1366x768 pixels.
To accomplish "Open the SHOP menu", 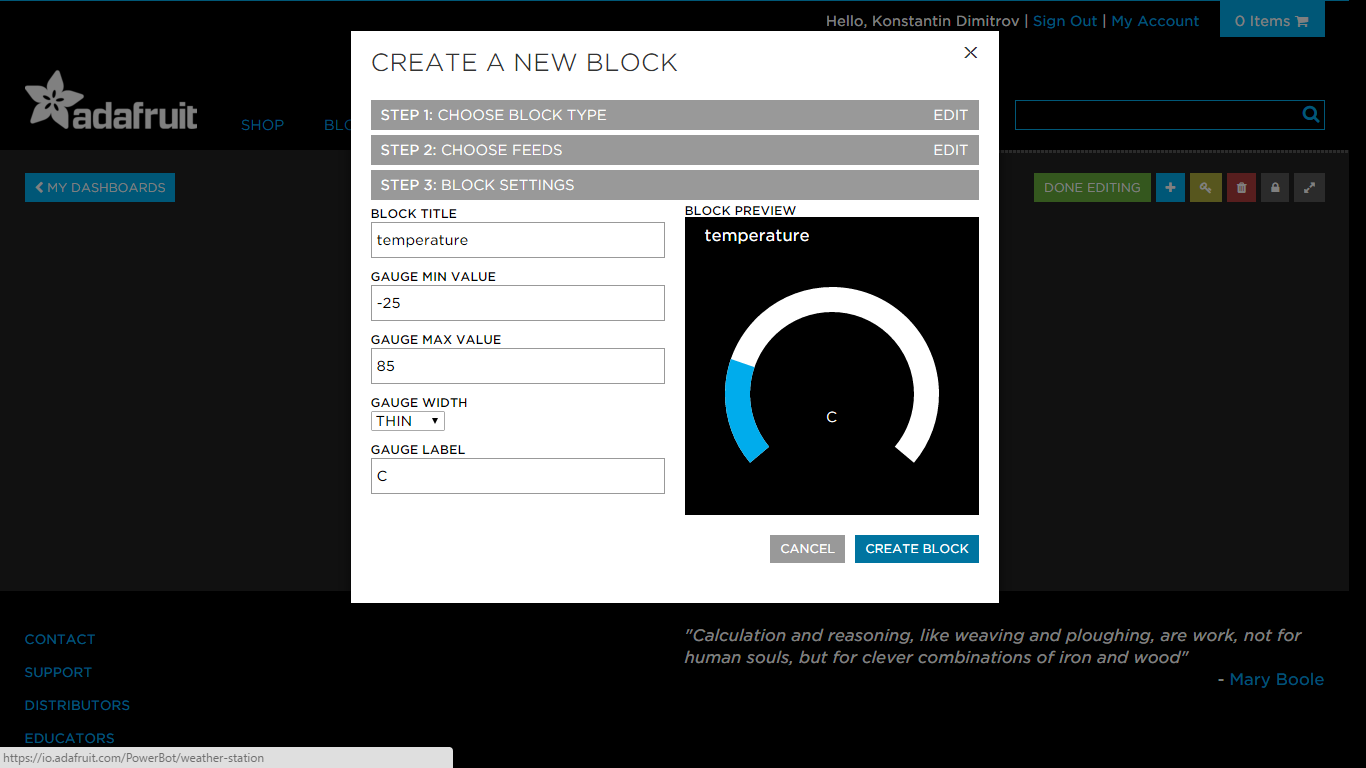I will [x=262, y=124].
